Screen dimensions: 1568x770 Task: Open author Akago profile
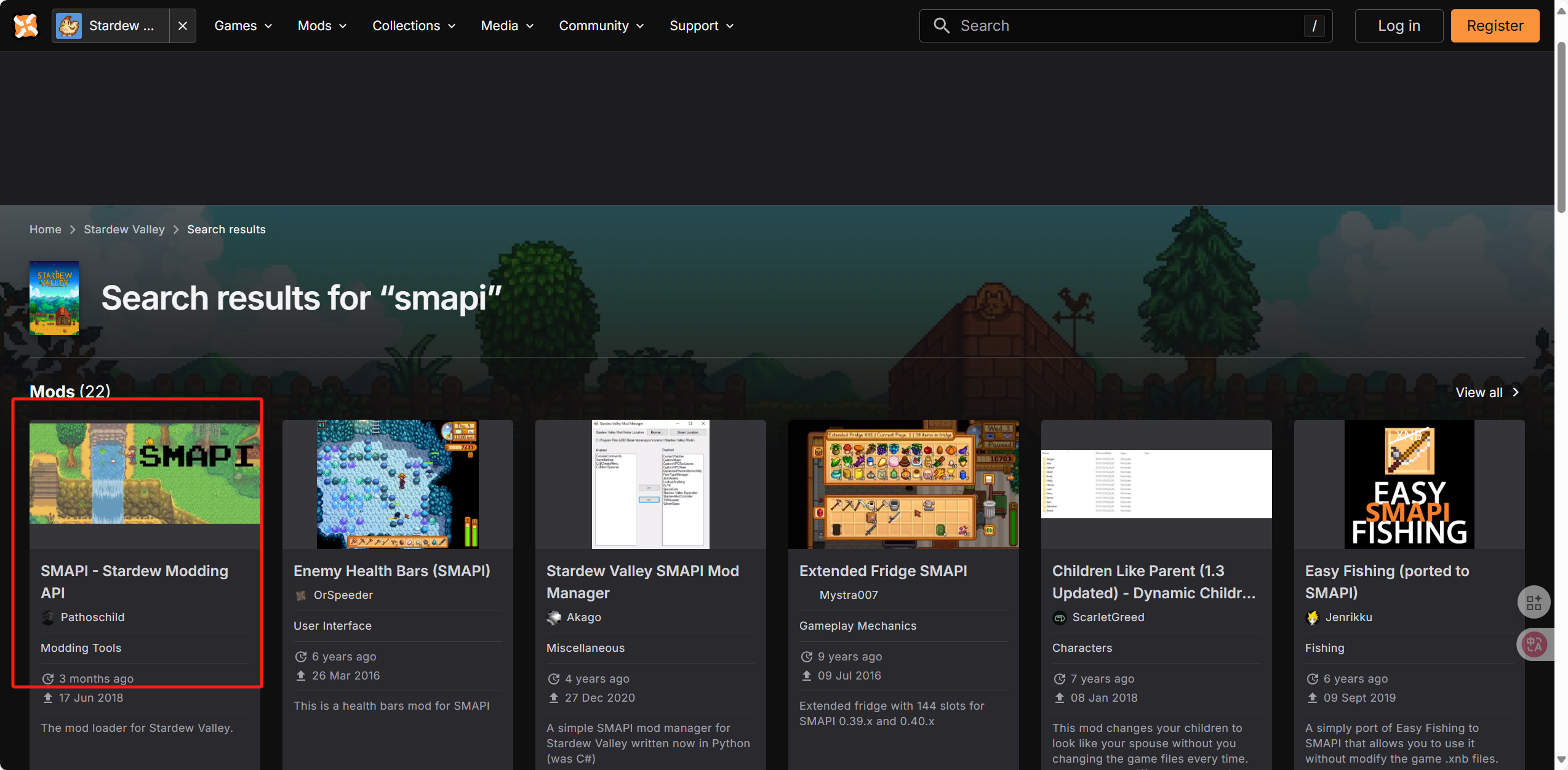click(x=583, y=617)
